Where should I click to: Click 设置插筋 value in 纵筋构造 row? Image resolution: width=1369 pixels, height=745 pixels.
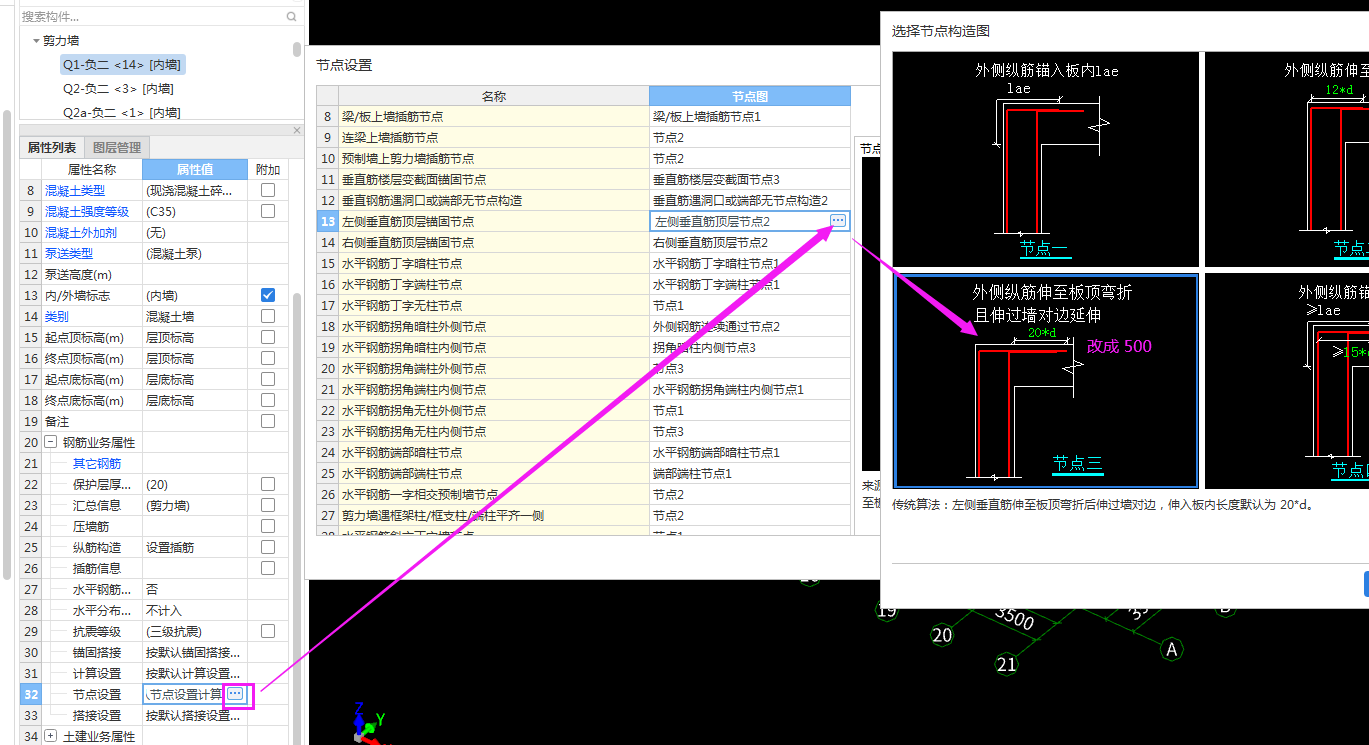click(x=195, y=547)
